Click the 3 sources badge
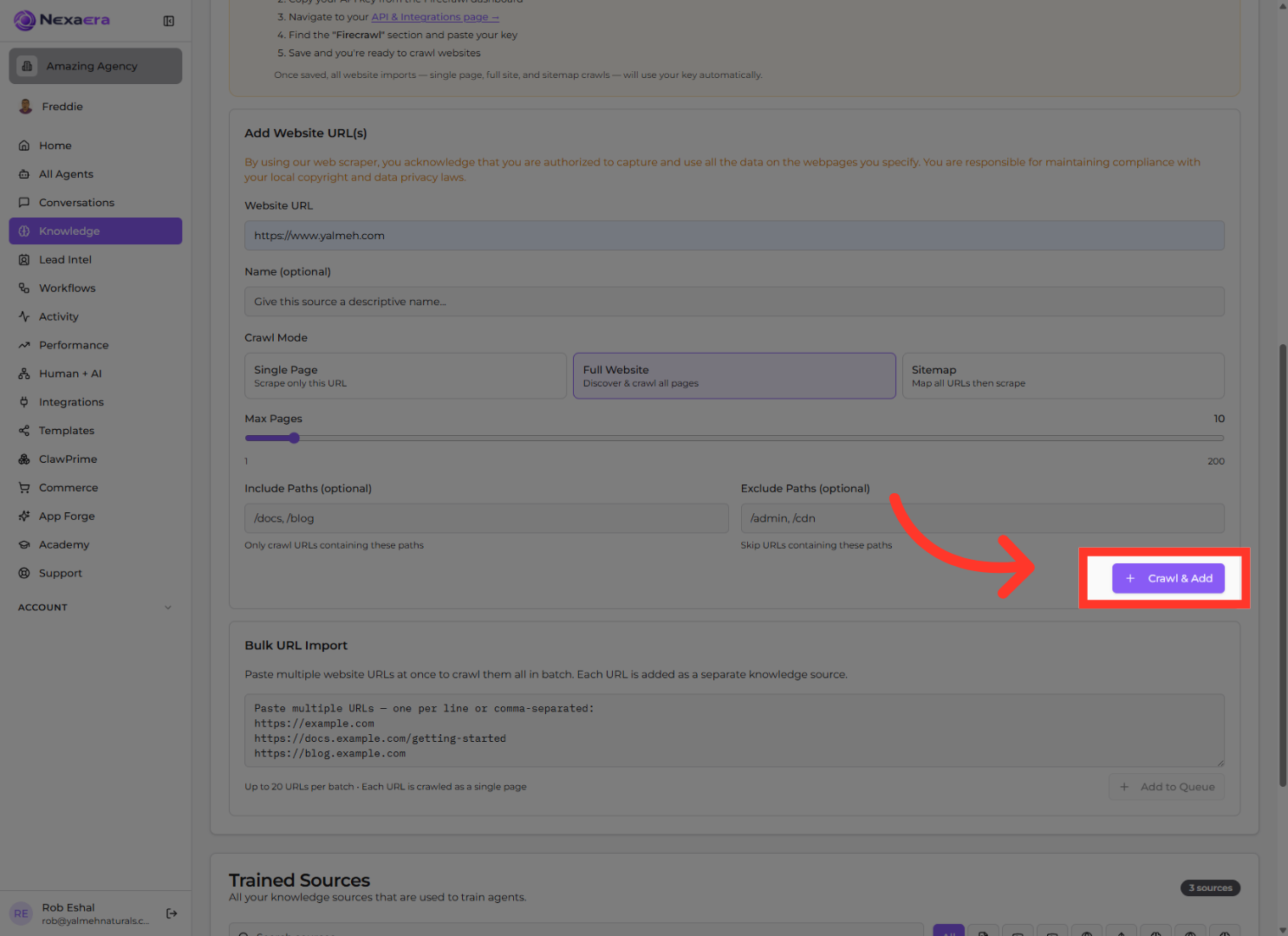This screenshot has height=936, width=1288. tap(1210, 888)
